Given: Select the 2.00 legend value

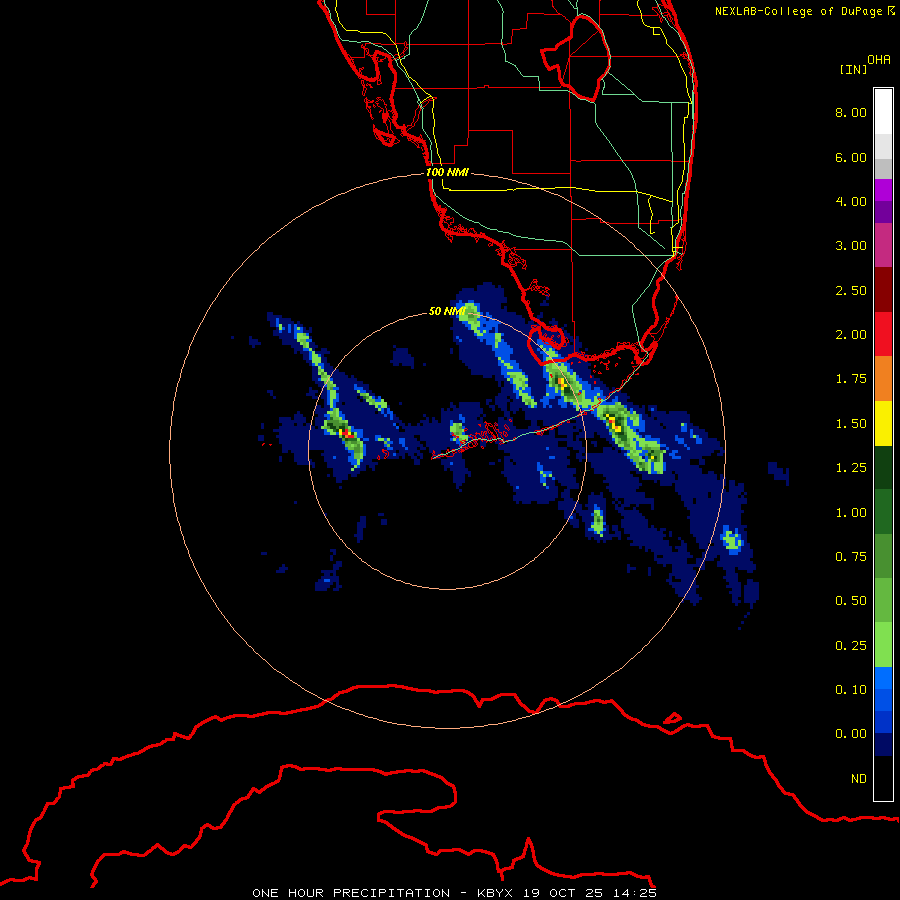Looking at the screenshot, I should click(x=851, y=335).
